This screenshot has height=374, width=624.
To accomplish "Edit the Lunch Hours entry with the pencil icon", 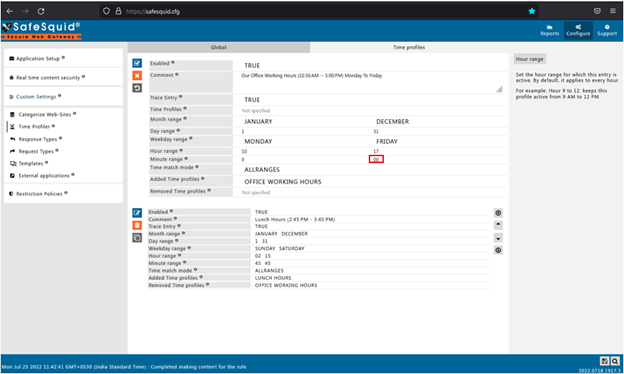I will [x=137, y=213].
